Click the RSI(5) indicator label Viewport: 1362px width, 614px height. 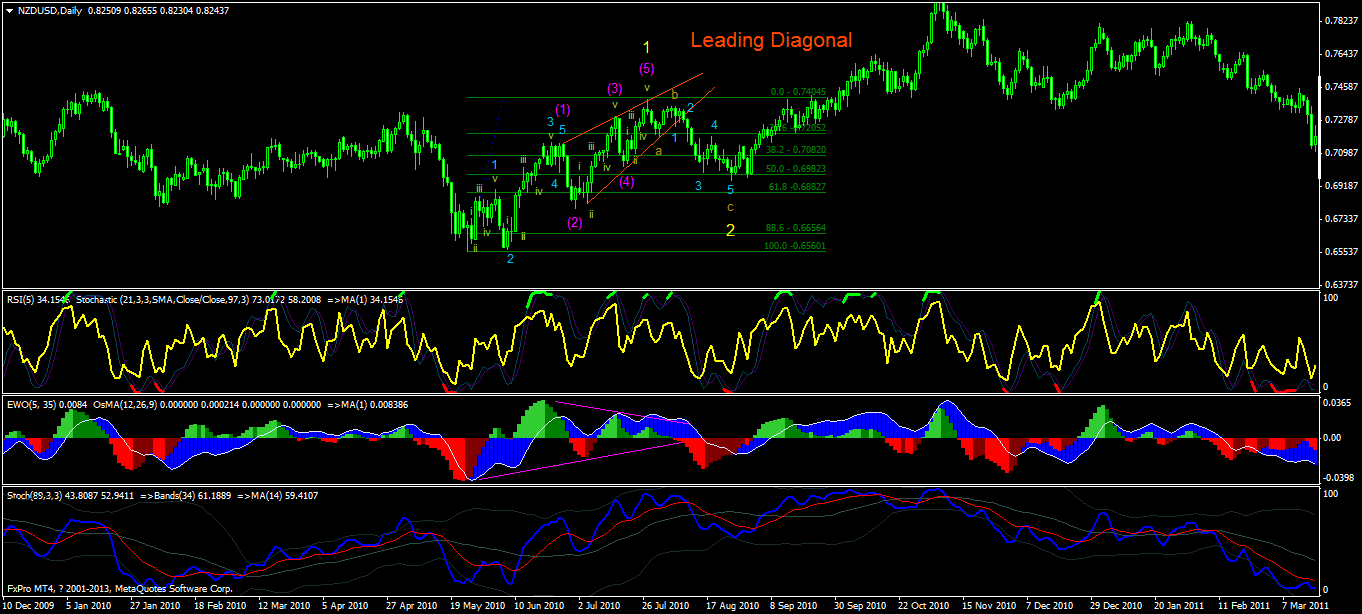click(x=39, y=298)
